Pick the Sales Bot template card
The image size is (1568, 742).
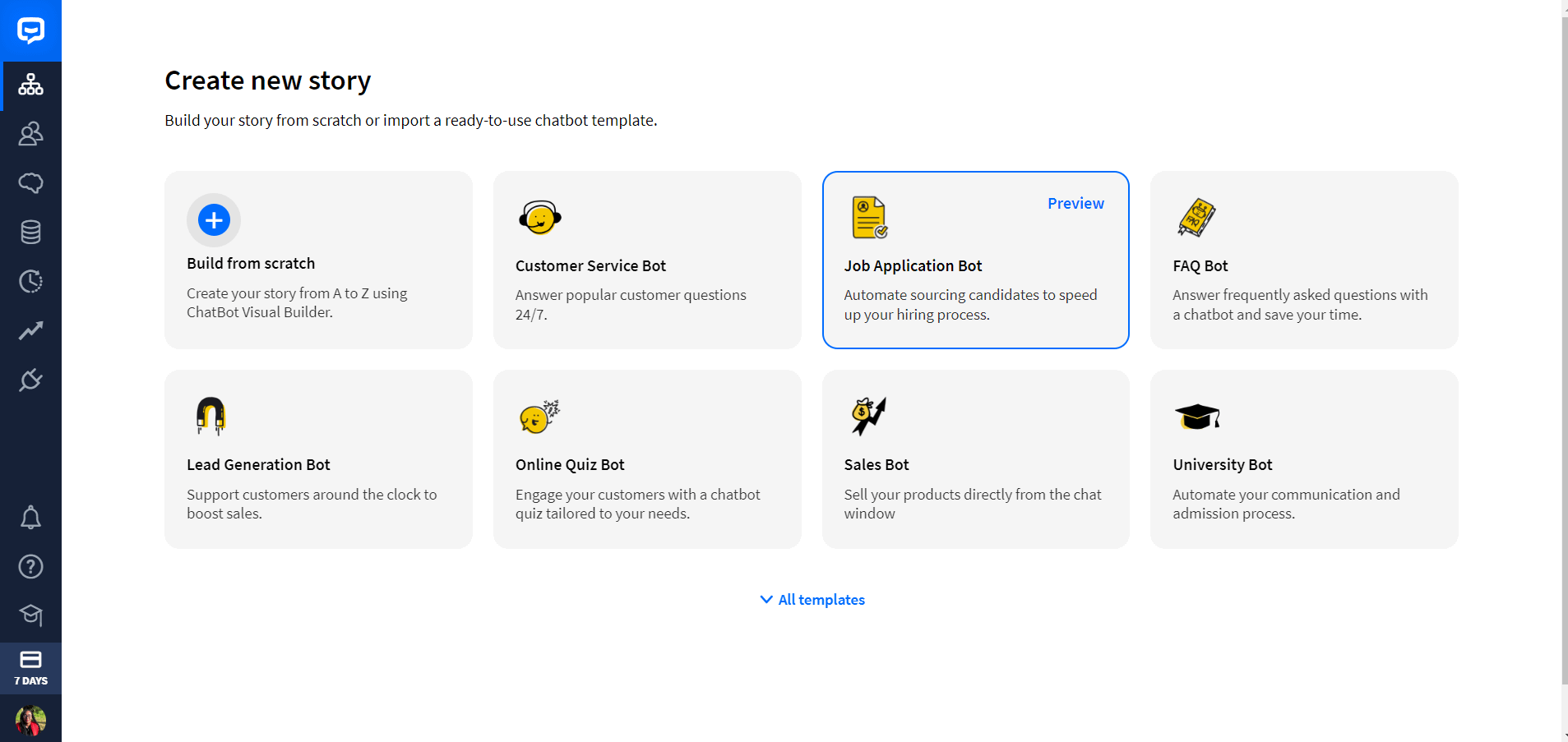click(x=975, y=459)
